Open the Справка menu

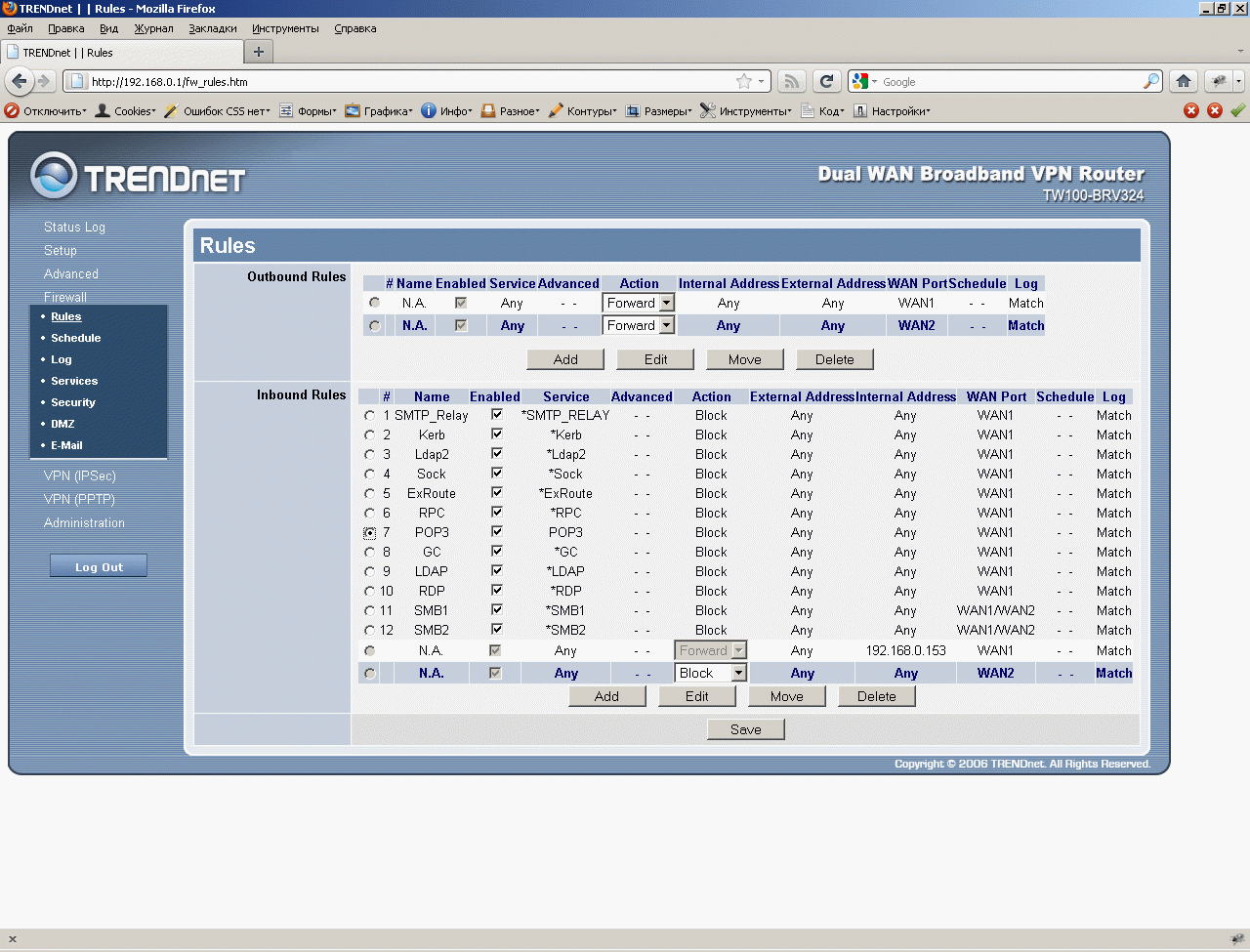(x=355, y=28)
